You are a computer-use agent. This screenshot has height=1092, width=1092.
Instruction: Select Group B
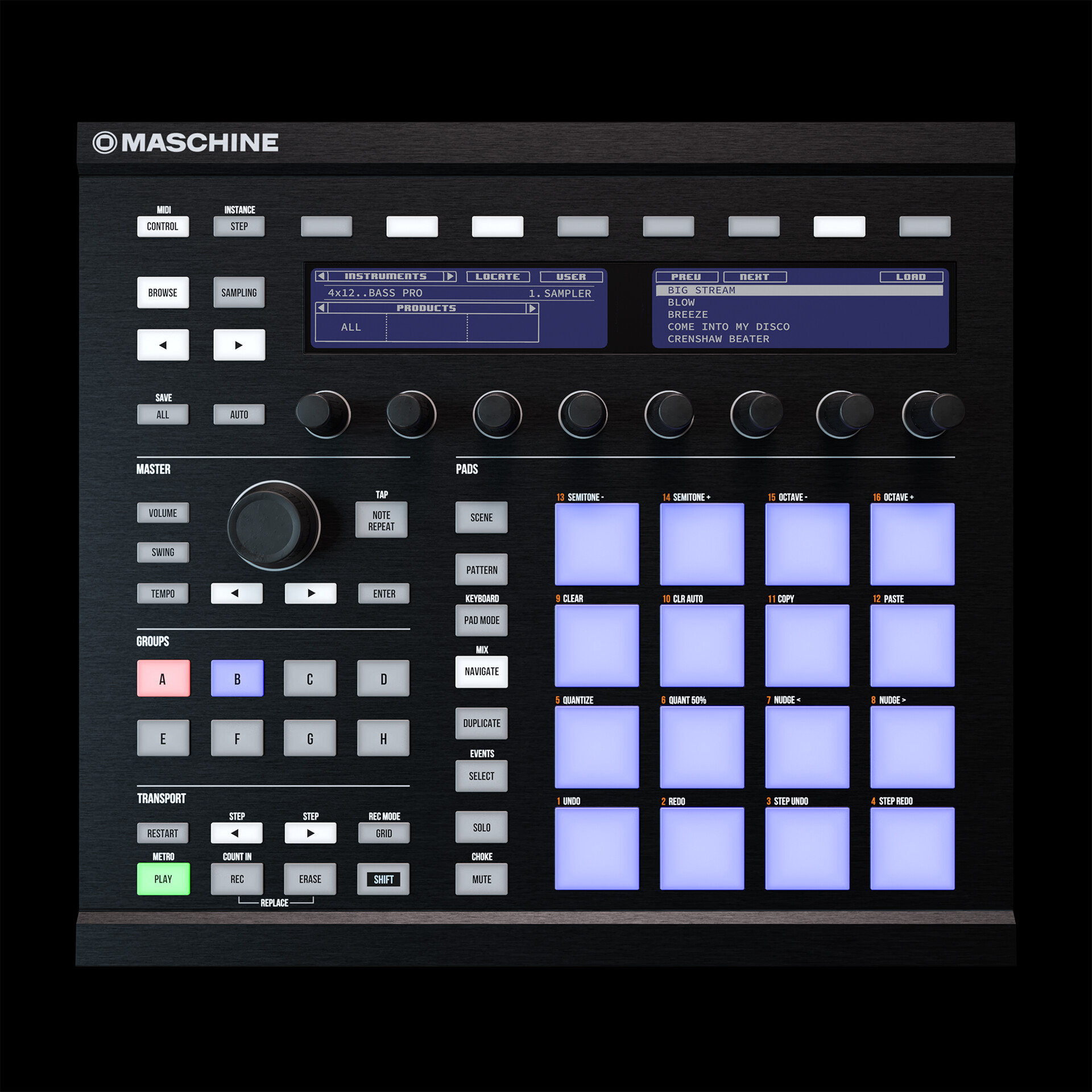point(237,678)
